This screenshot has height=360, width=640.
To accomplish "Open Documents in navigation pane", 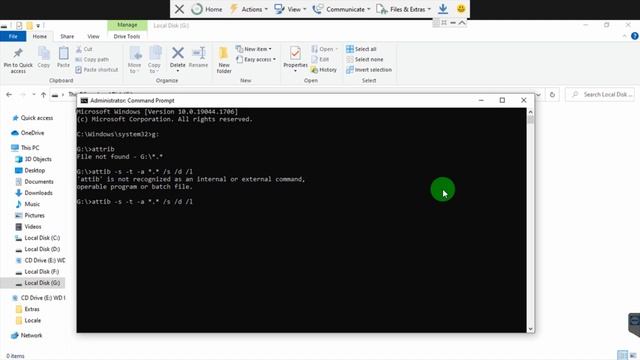I will [x=34, y=182].
